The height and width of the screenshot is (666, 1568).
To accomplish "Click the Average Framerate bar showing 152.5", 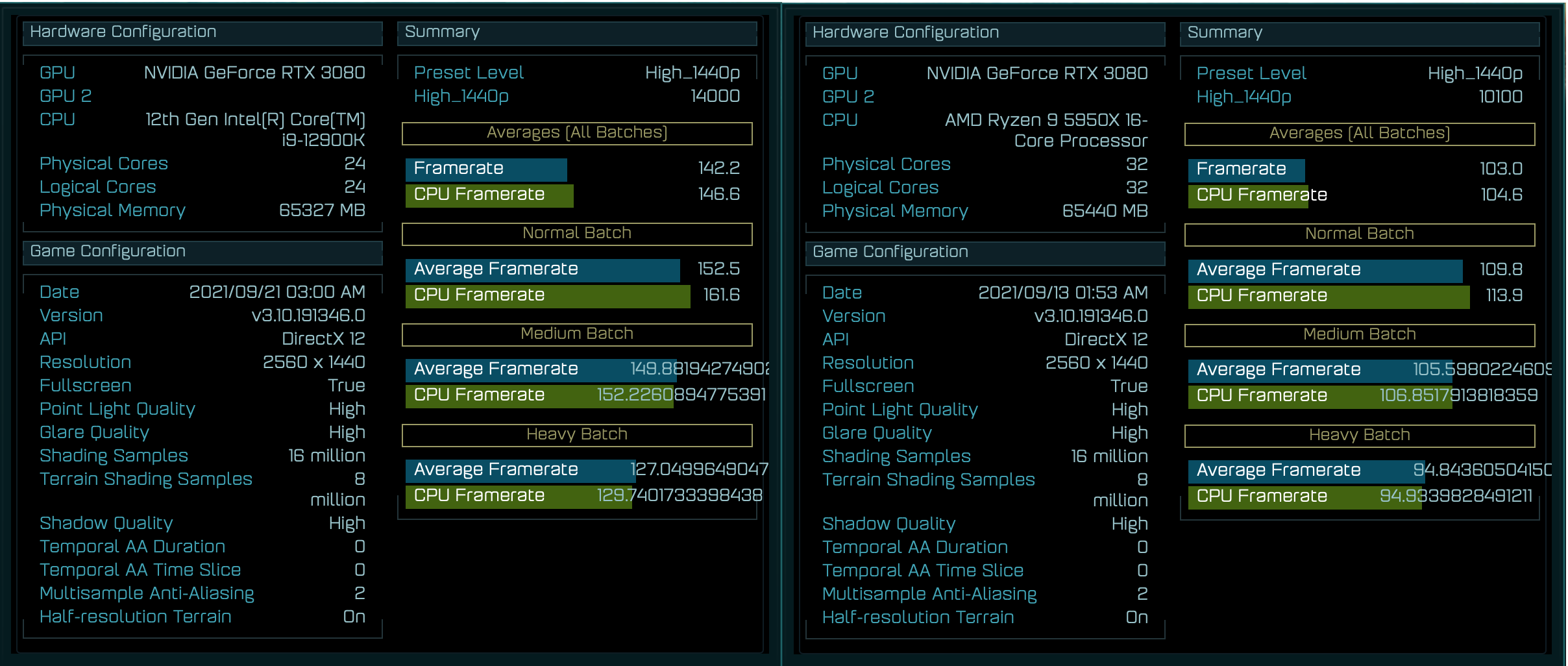I will 542,269.
